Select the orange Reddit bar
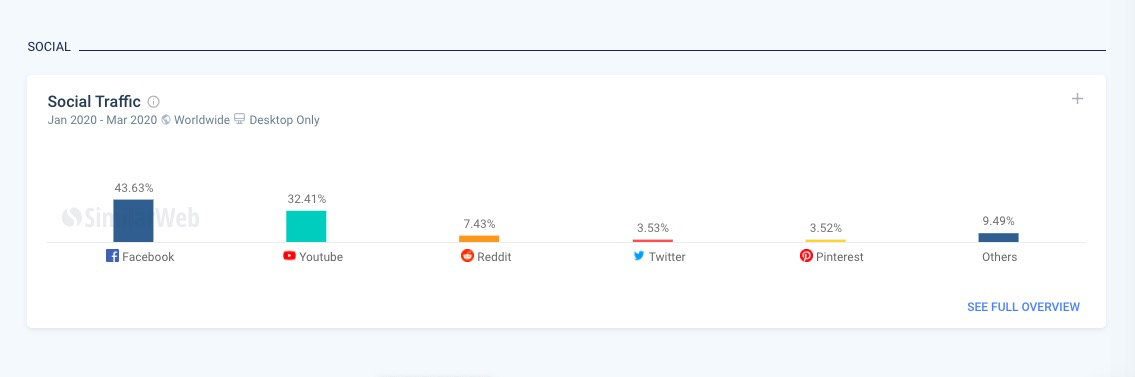1135x377 pixels. (479, 239)
